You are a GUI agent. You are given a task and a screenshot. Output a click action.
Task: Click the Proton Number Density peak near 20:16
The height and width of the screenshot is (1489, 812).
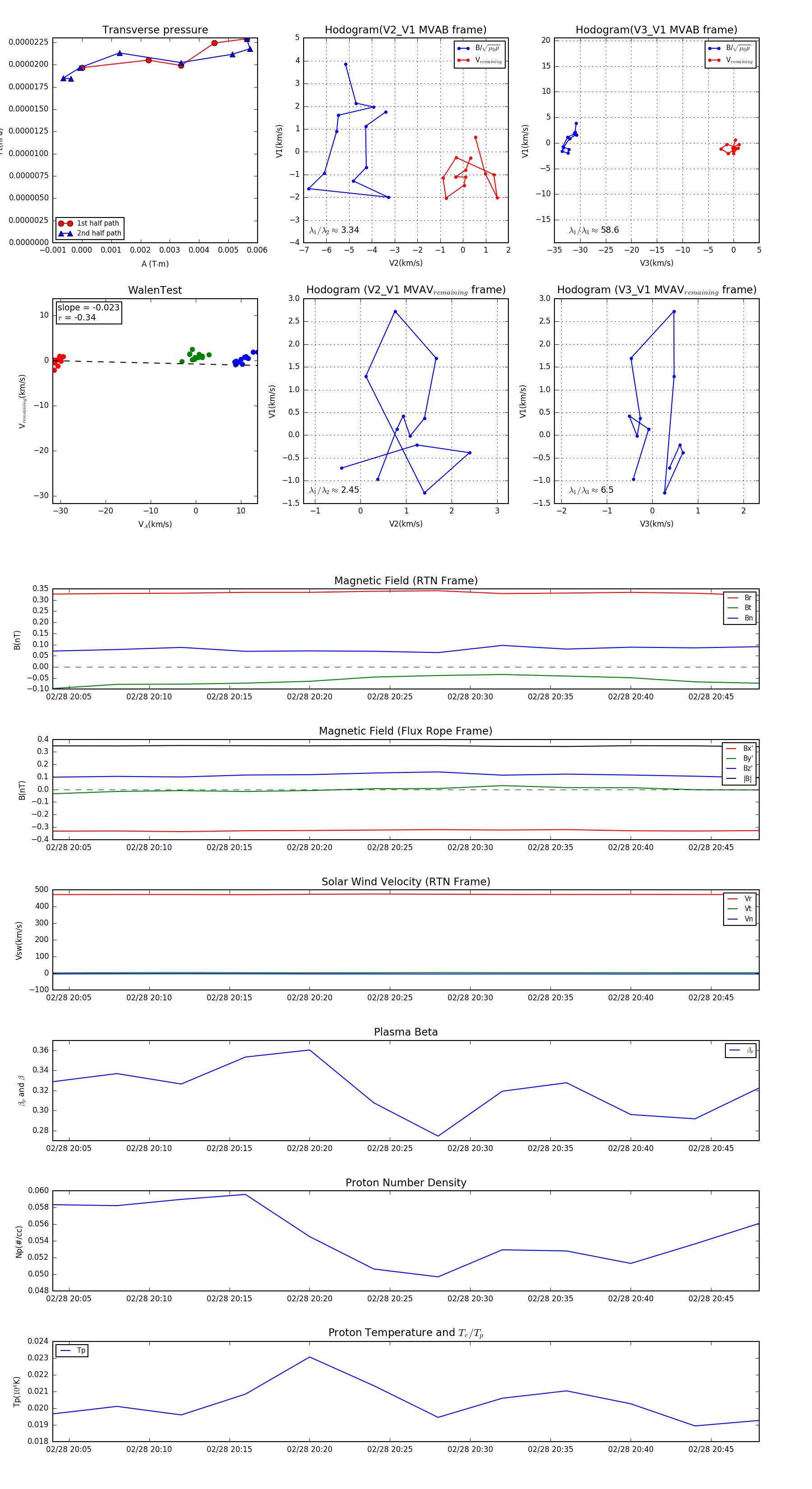(245, 1194)
